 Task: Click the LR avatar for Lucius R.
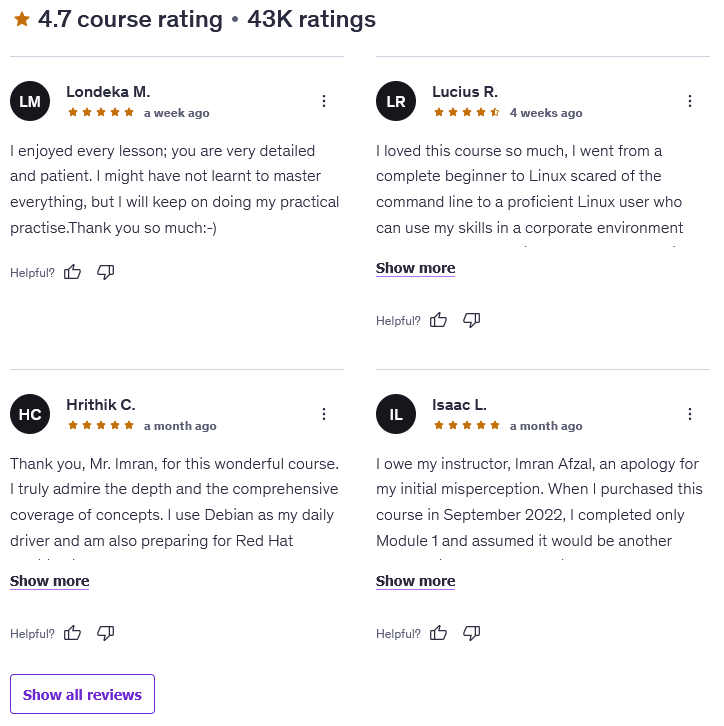(x=396, y=101)
